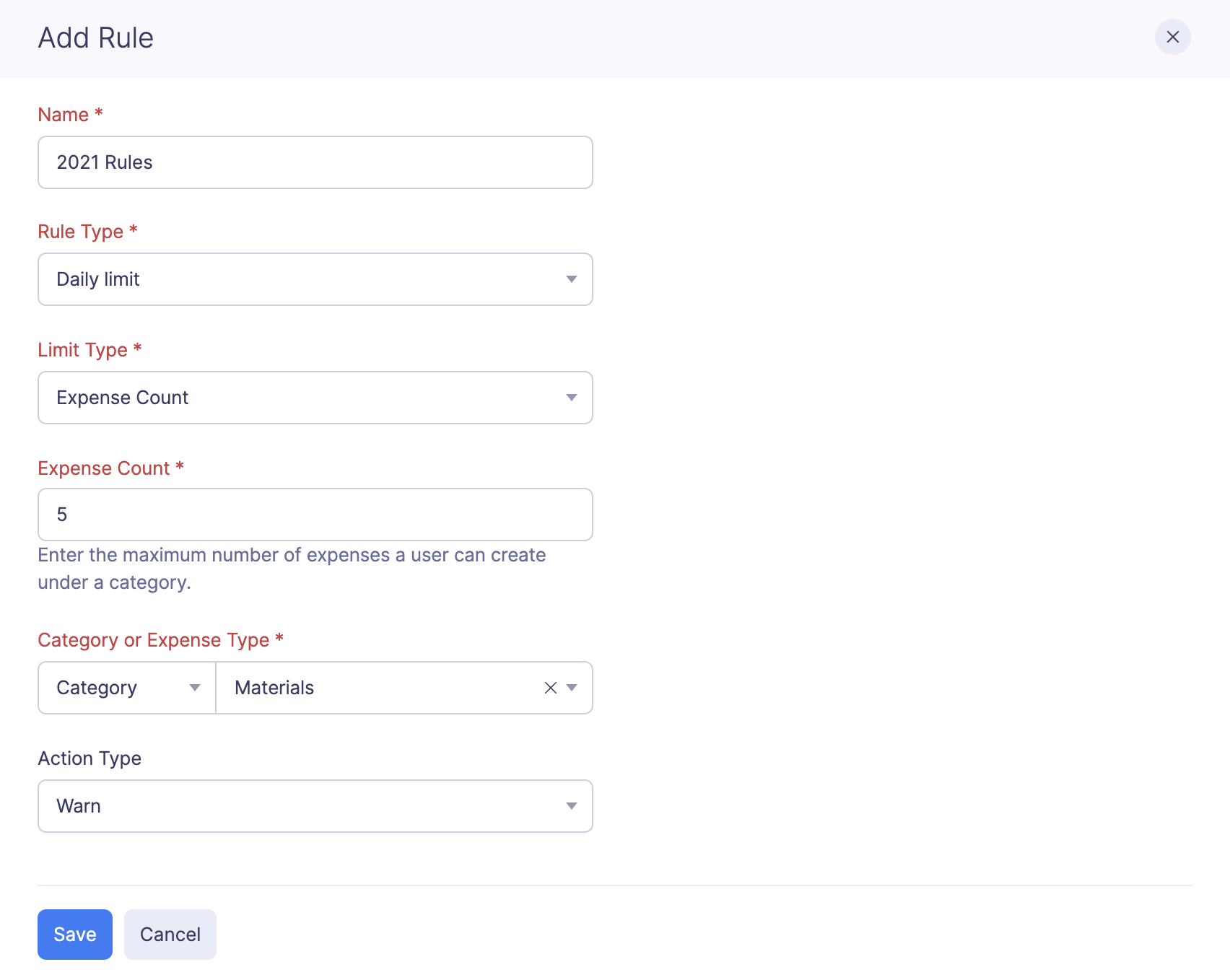Viewport: 1230px width, 980px height.
Task: Open the Category type selector
Action: [x=115, y=688]
